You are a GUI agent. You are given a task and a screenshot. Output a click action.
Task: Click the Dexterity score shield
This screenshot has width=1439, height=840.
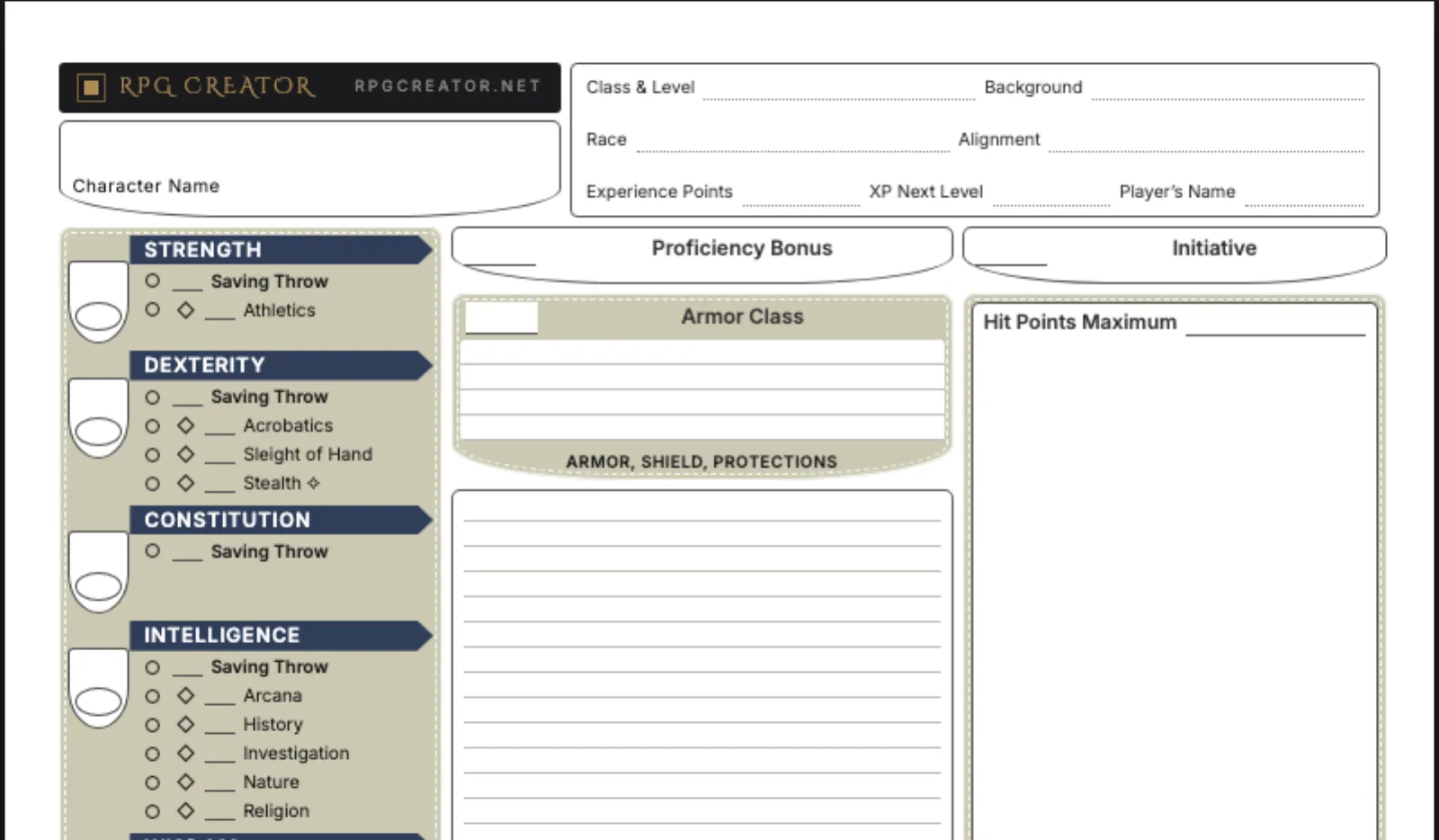point(98,416)
